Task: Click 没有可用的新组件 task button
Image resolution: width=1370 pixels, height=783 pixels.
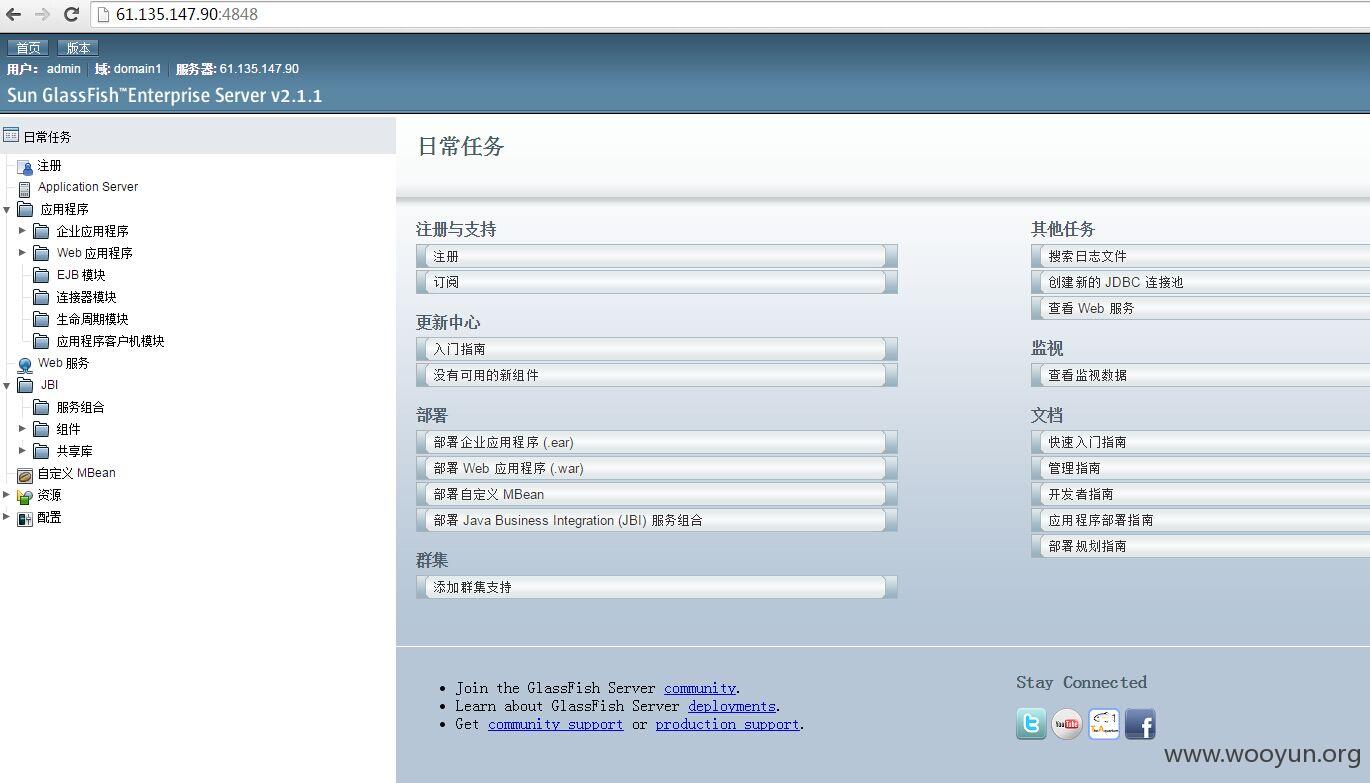Action: coord(657,375)
